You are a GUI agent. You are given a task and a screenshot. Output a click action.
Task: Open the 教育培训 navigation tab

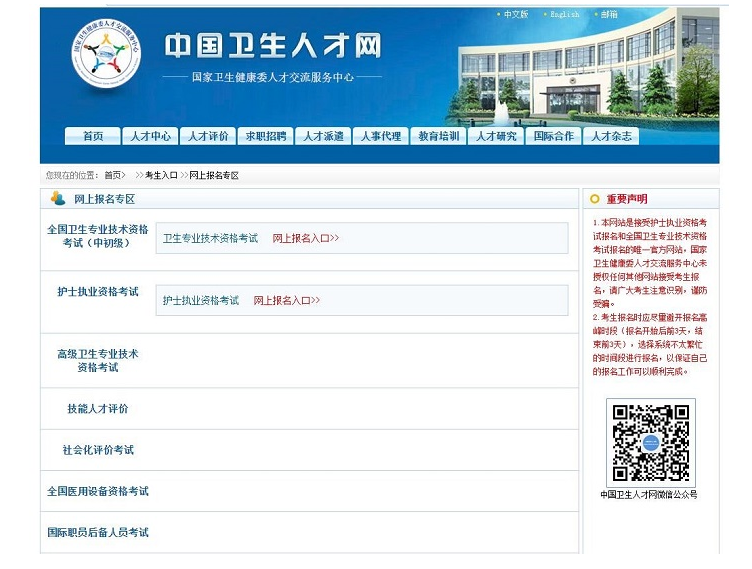coord(438,136)
